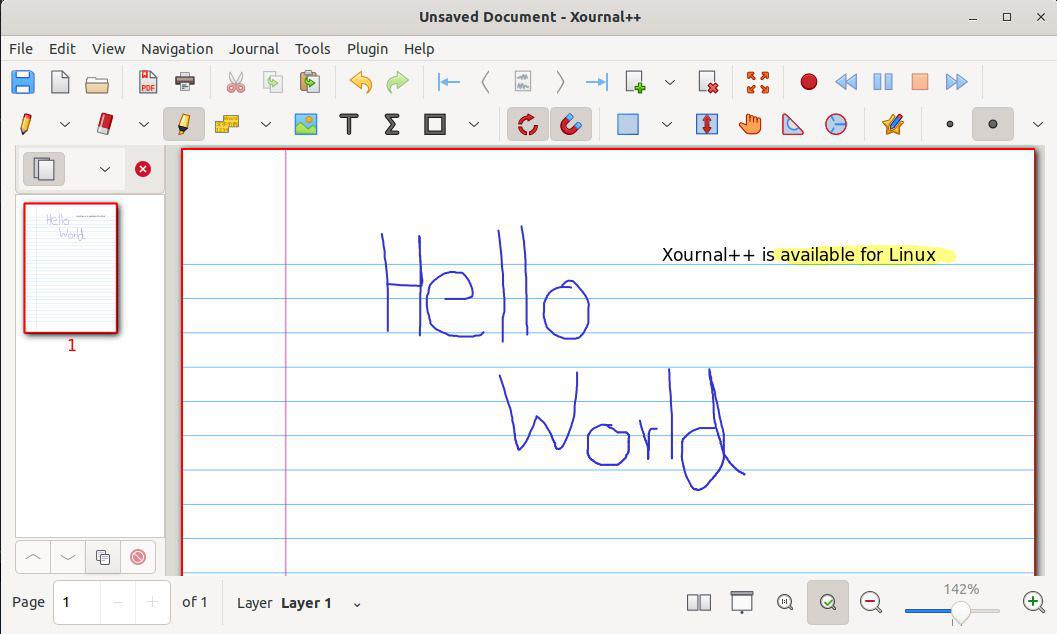The width and height of the screenshot is (1057, 634).
Task: Print the document
Action: pos(185,82)
